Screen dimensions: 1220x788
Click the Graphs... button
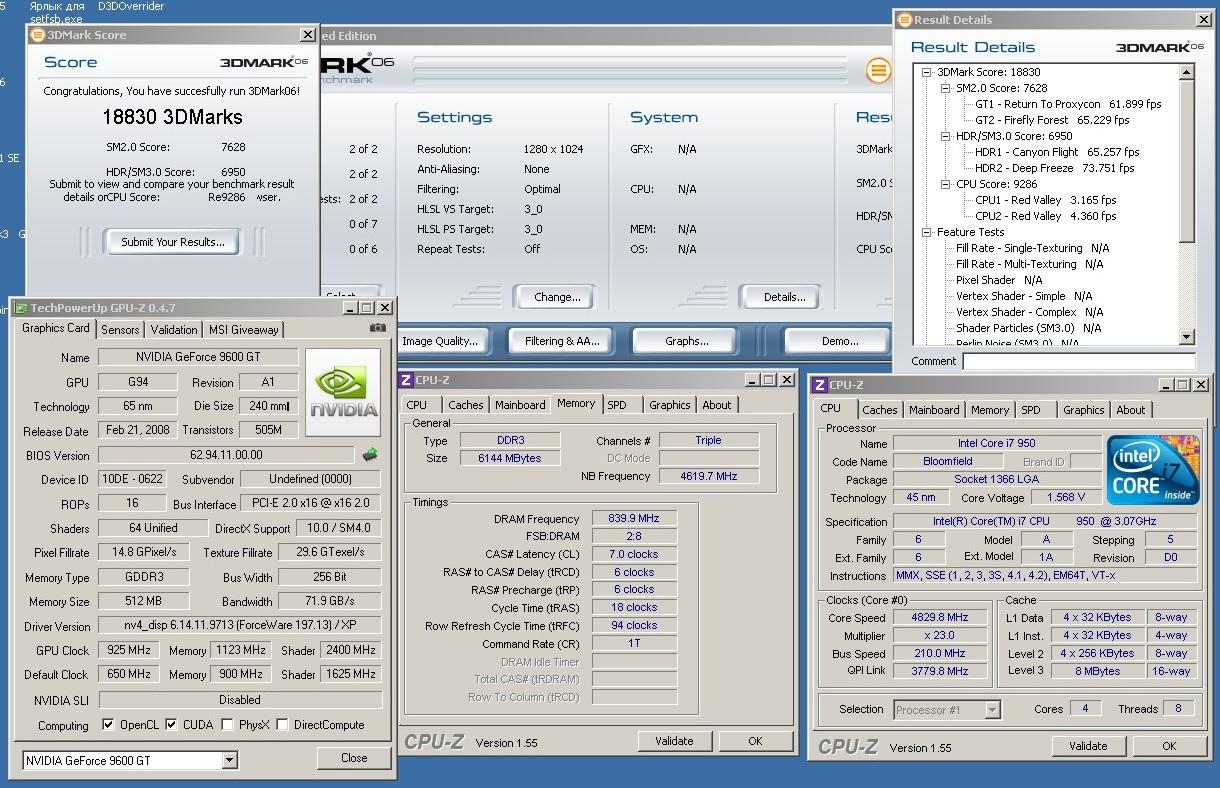[687, 341]
